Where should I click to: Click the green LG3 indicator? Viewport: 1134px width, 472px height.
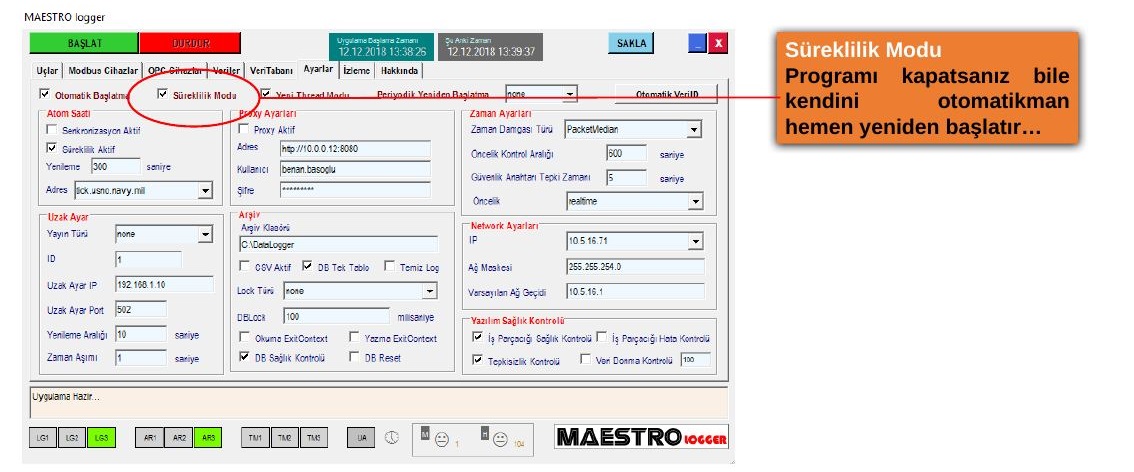tap(101, 438)
